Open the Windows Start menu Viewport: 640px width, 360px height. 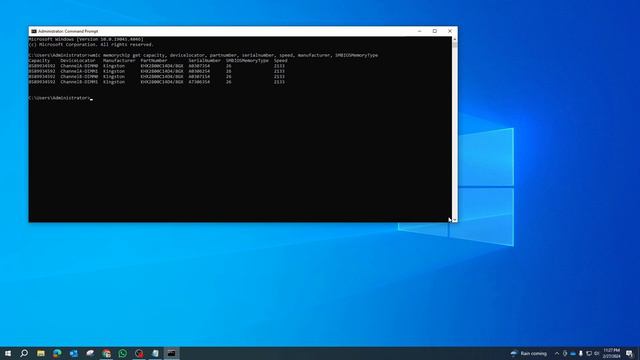[8, 353]
